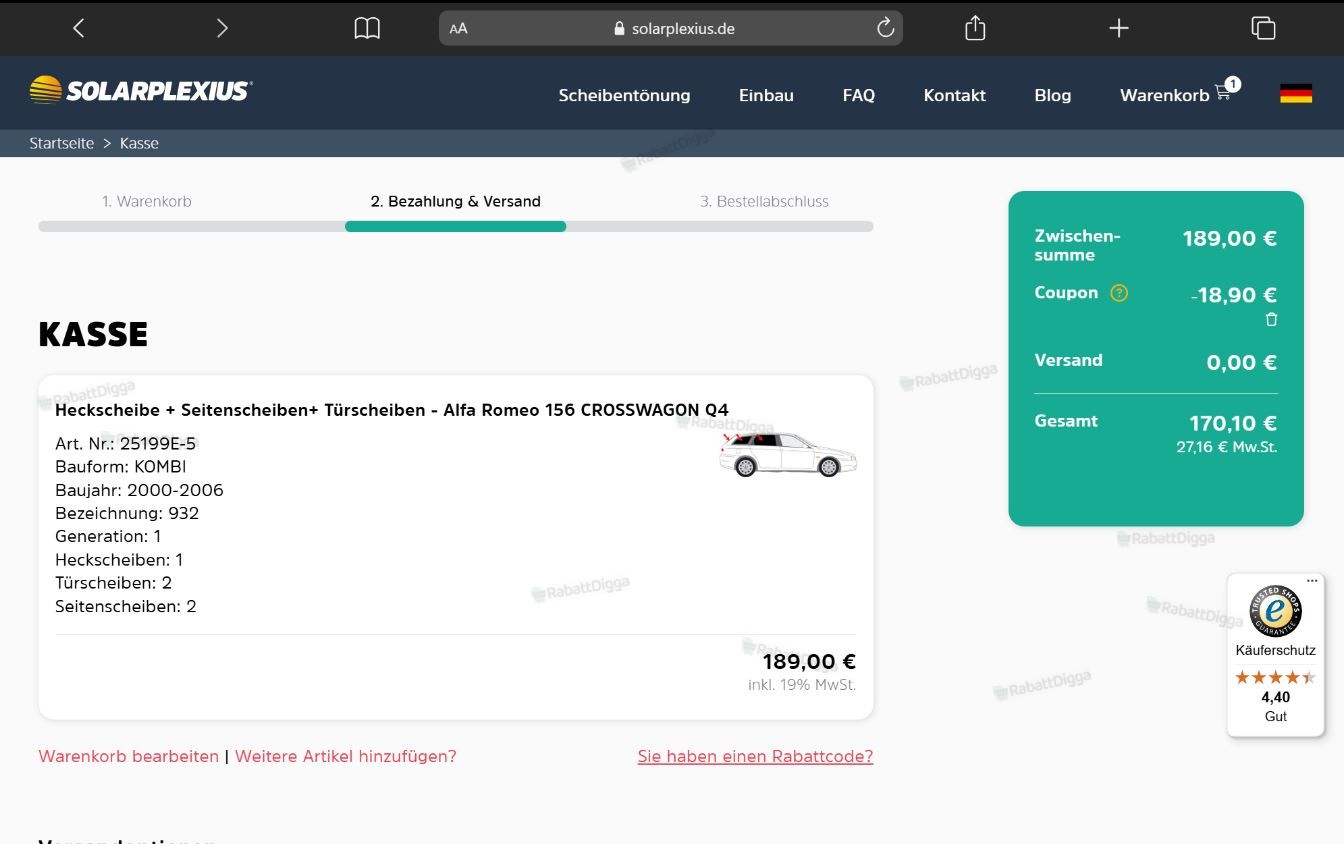Go to the FAQ page
Screen dimensions: 1344x844
point(859,95)
